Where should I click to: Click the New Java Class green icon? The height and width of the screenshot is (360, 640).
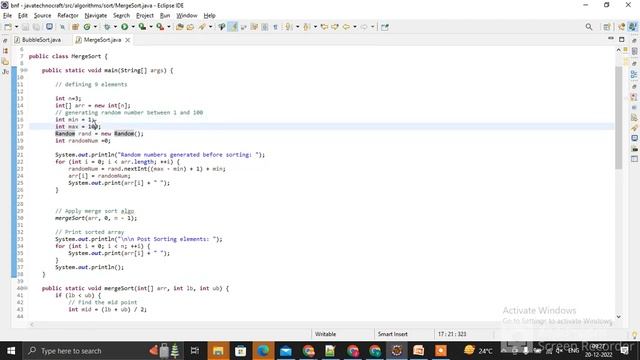click(87, 27)
